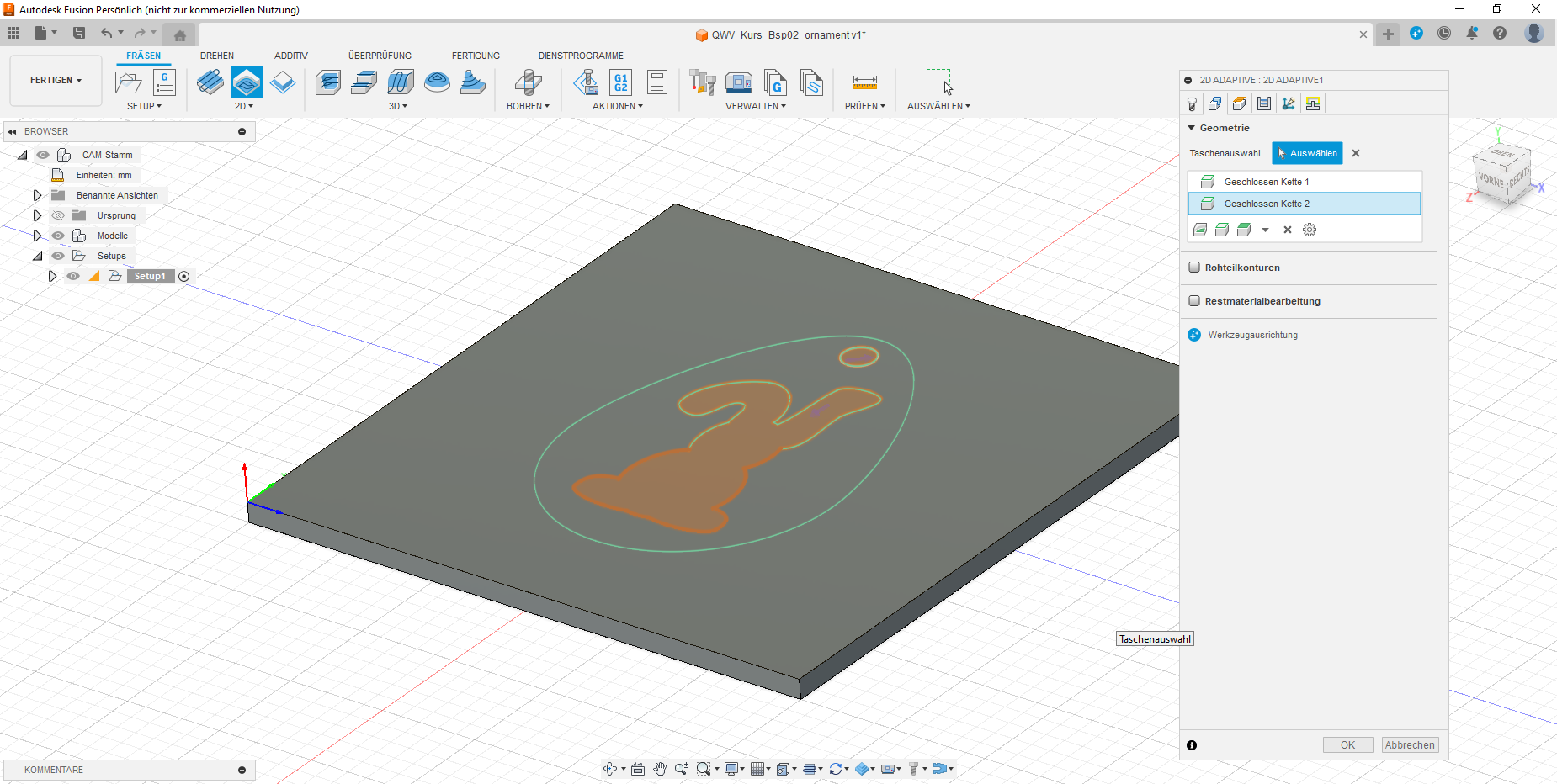This screenshot has height=784, width=1557.
Task: Click the measure ruler icon under Prüfen
Action: click(x=864, y=82)
